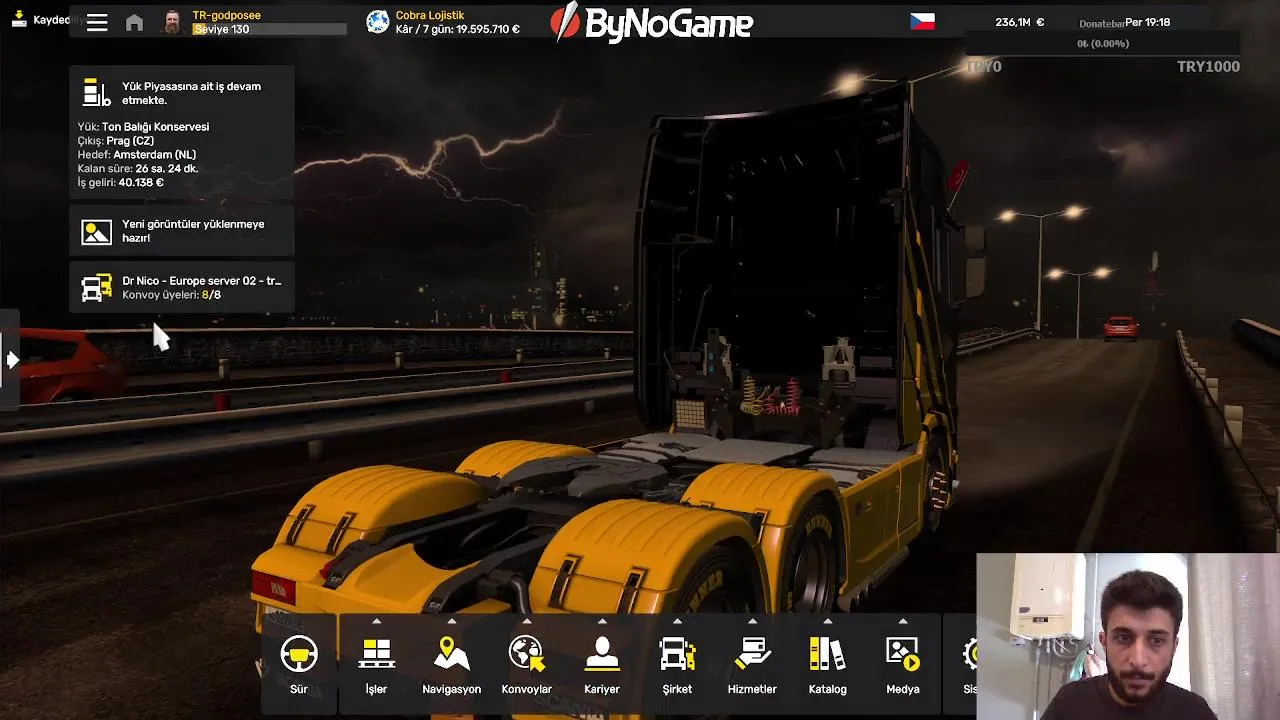Image resolution: width=1280 pixels, height=720 pixels.
Task: Expand the arrow above Medya
Action: (x=903, y=621)
